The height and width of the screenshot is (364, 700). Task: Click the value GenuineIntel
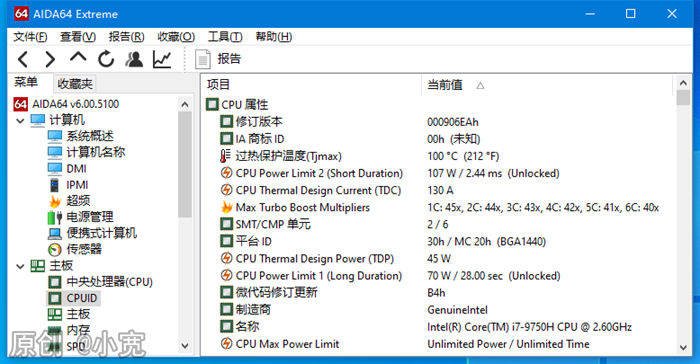pos(458,310)
